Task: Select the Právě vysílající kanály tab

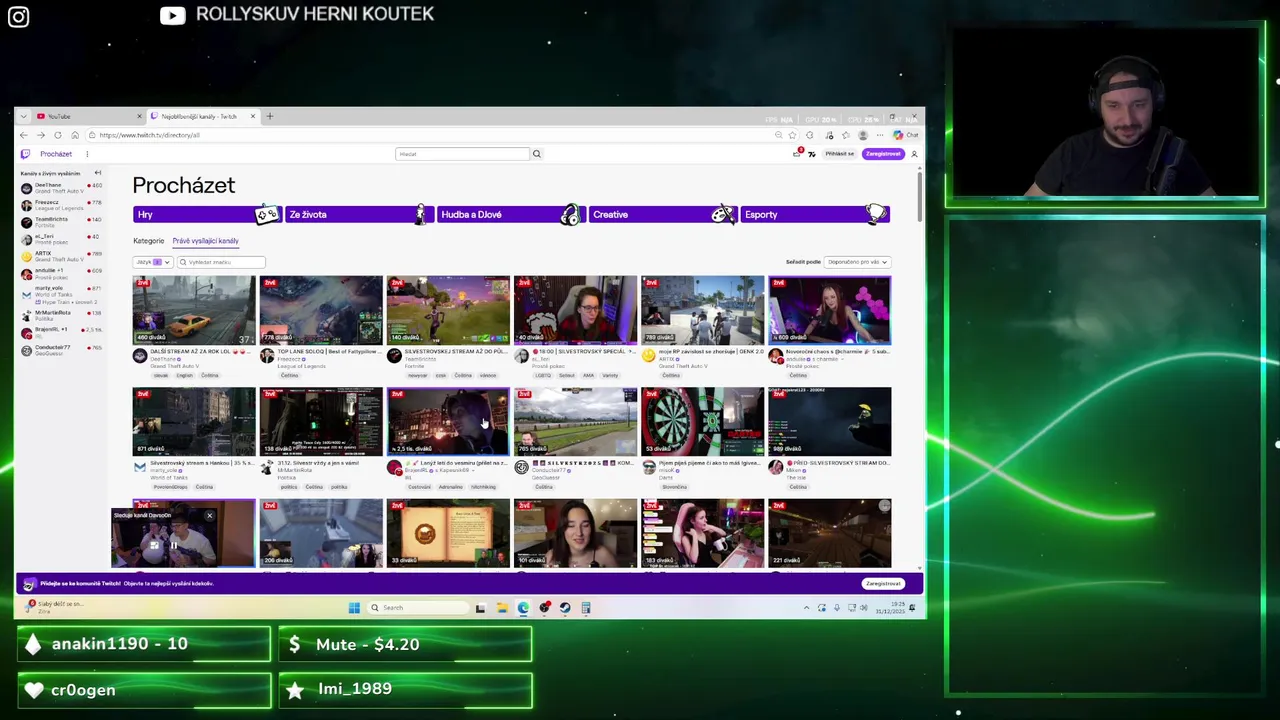Action: tap(205, 241)
